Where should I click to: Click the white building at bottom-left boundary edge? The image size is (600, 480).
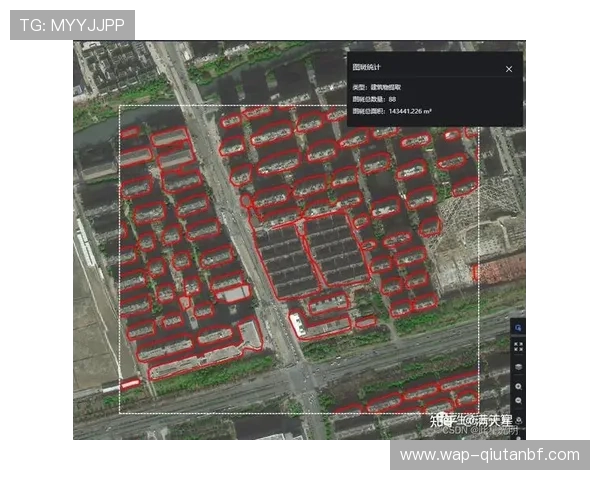coord(130,383)
